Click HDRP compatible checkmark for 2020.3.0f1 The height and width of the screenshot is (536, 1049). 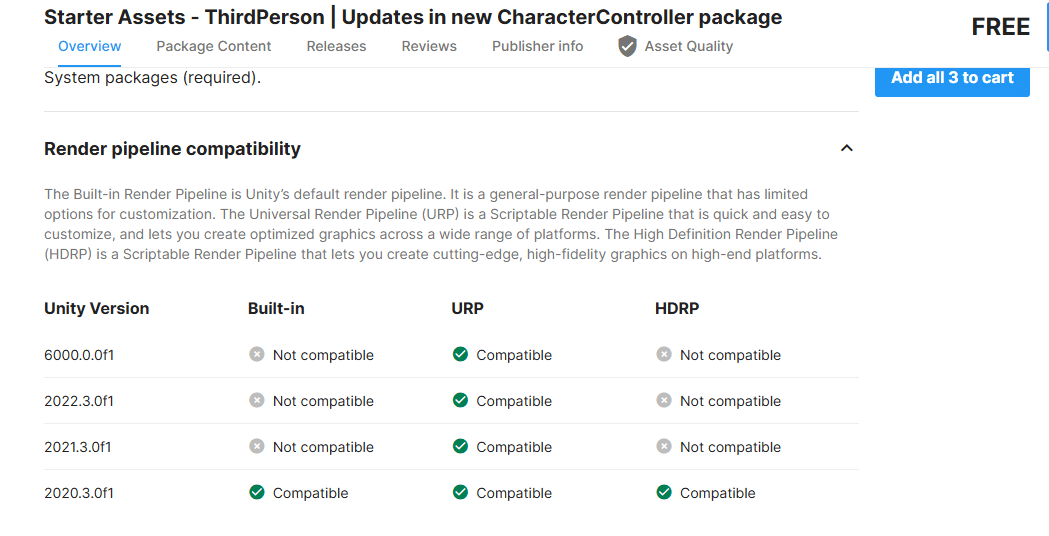[664, 493]
